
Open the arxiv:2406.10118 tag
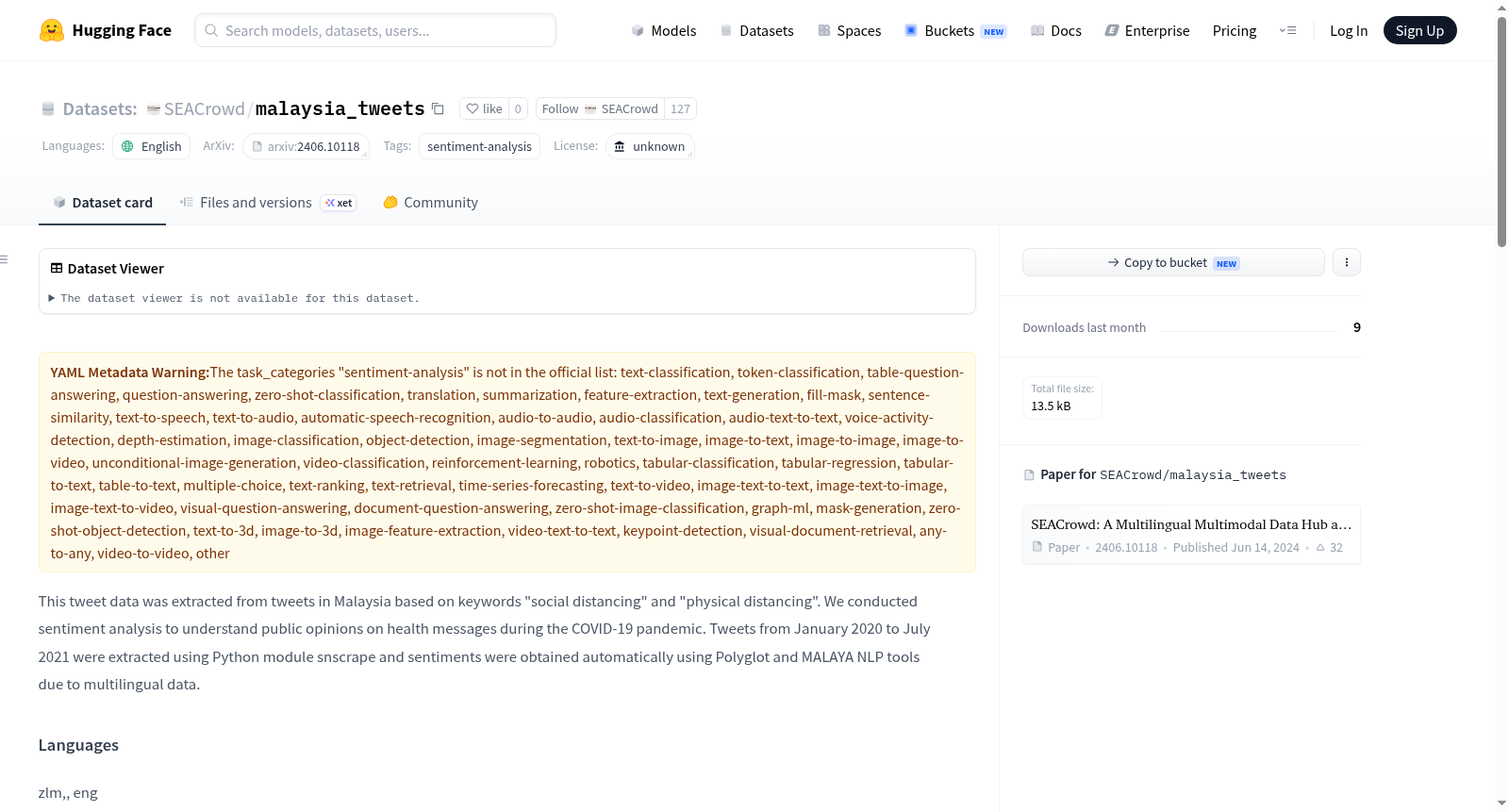tap(306, 146)
